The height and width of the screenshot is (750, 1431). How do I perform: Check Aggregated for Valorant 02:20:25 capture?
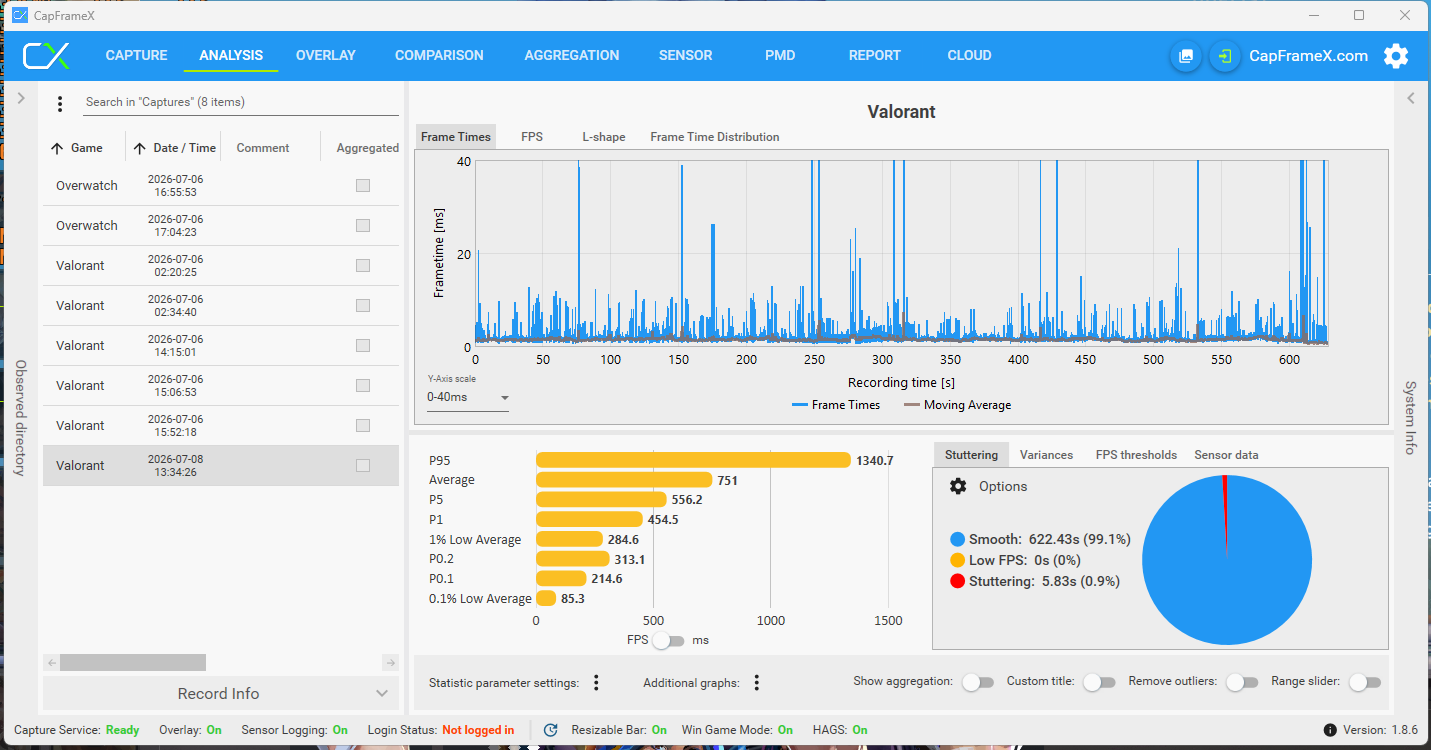click(363, 266)
